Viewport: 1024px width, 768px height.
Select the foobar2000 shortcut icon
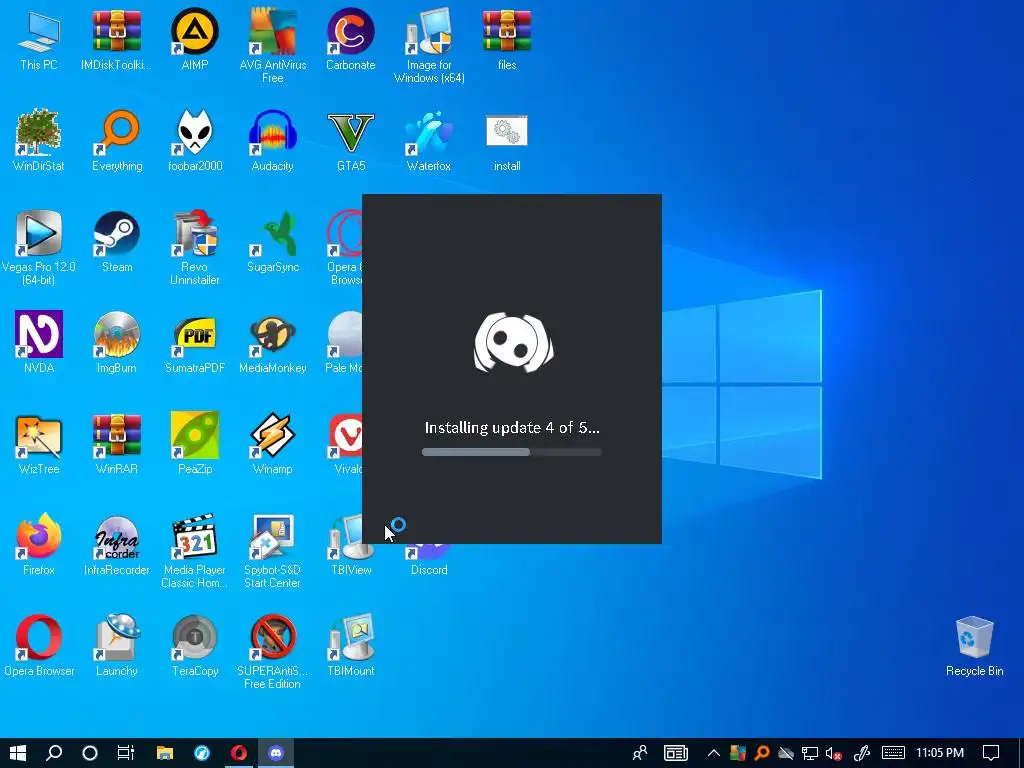tap(195, 133)
